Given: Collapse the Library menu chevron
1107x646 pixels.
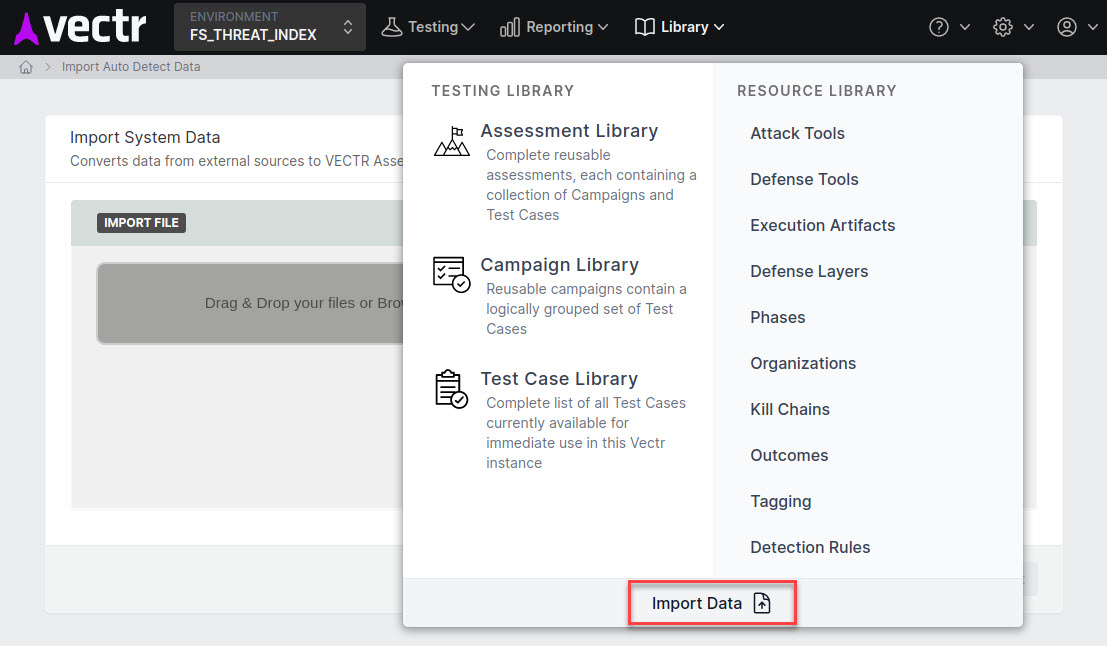Looking at the screenshot, I should [719, 27].
